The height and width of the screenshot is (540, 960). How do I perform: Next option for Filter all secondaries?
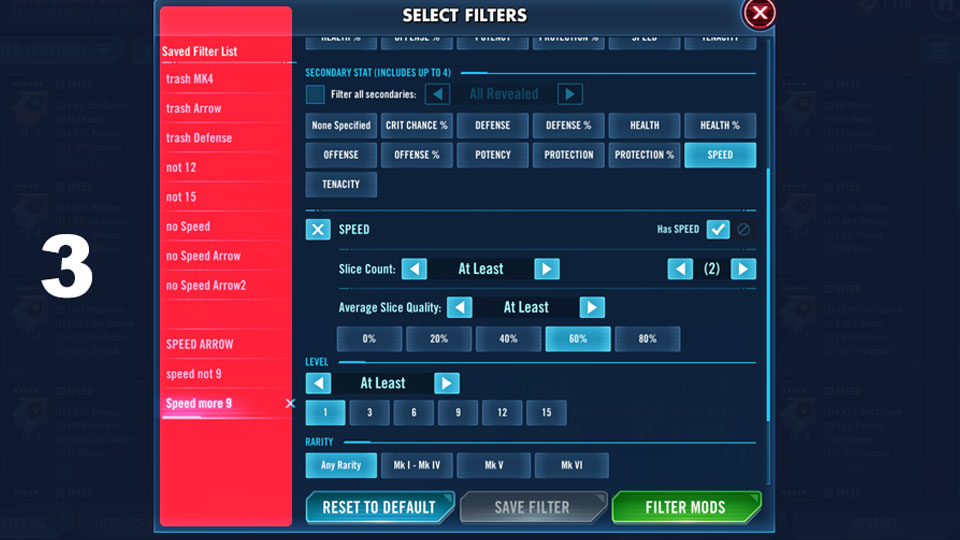570,94
